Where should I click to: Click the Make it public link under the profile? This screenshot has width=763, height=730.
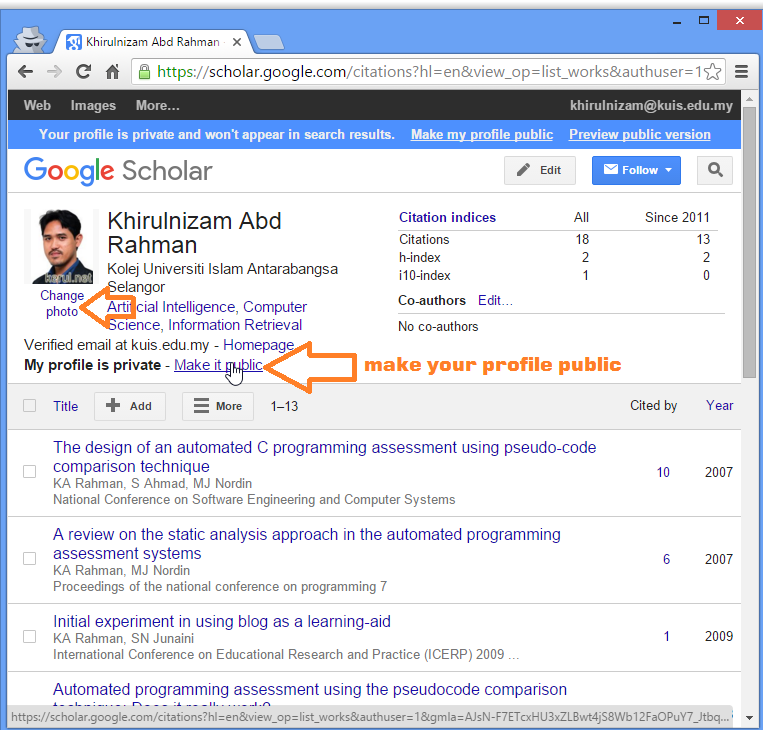pos(218,365)
